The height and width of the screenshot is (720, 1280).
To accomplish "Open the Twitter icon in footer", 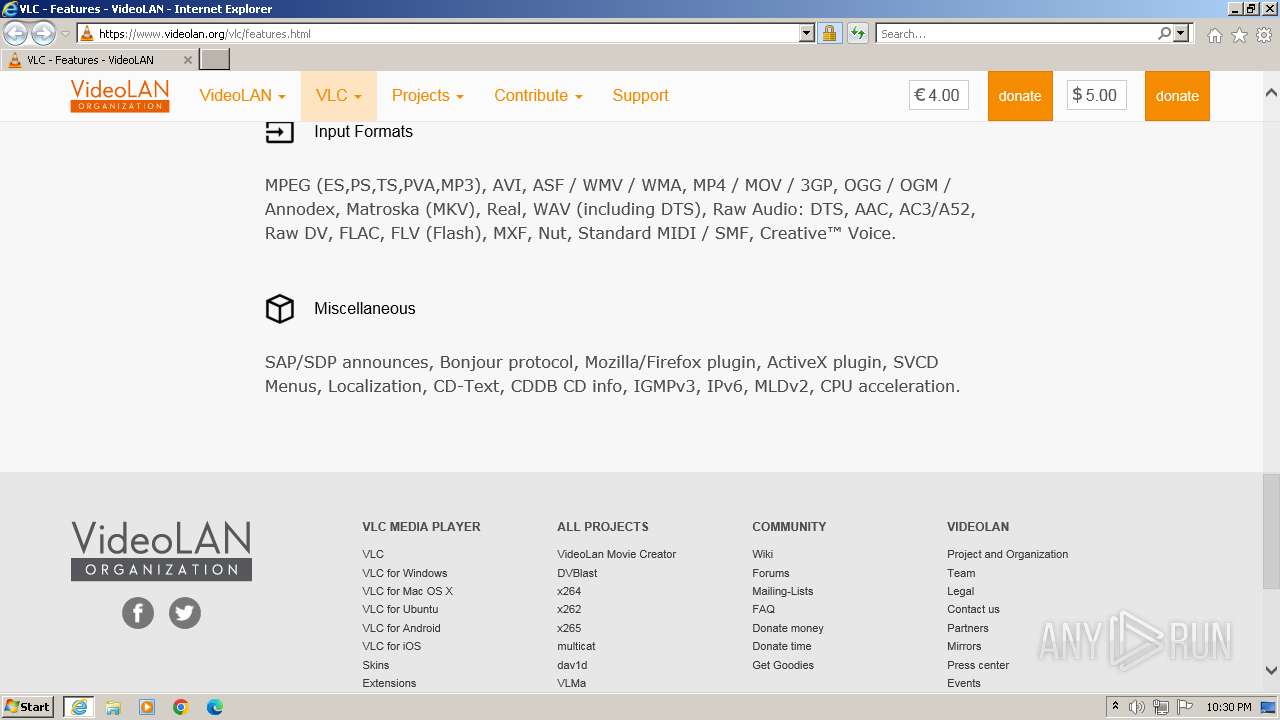I will click(x=185, y=613).
